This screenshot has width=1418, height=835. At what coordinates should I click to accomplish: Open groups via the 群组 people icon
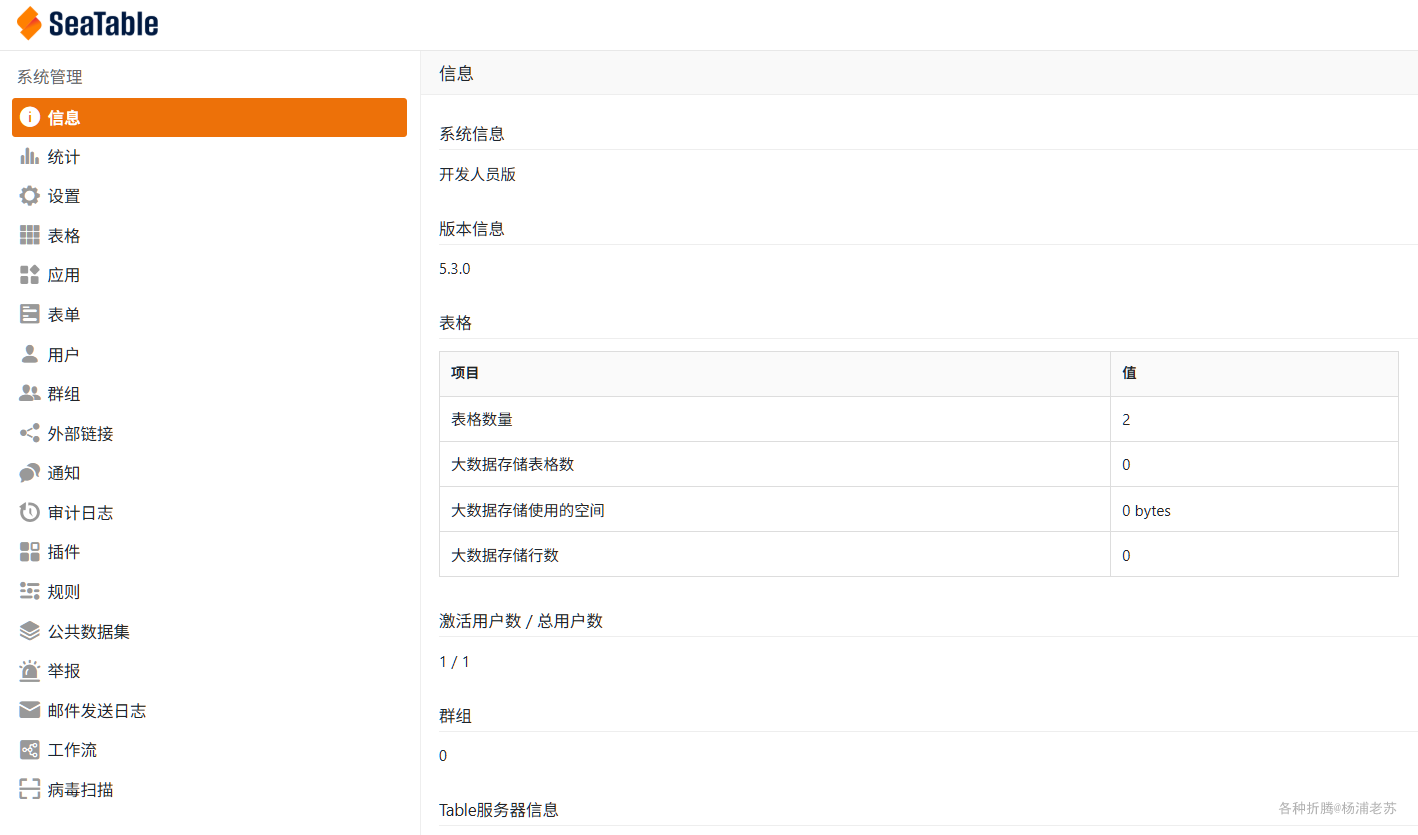click(30, 393)
